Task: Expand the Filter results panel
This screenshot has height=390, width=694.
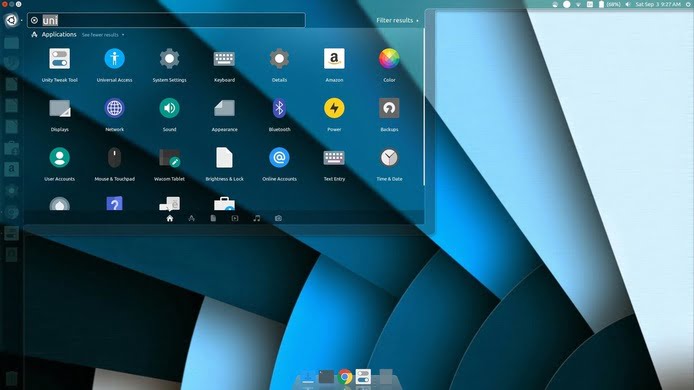Action: 397,20
